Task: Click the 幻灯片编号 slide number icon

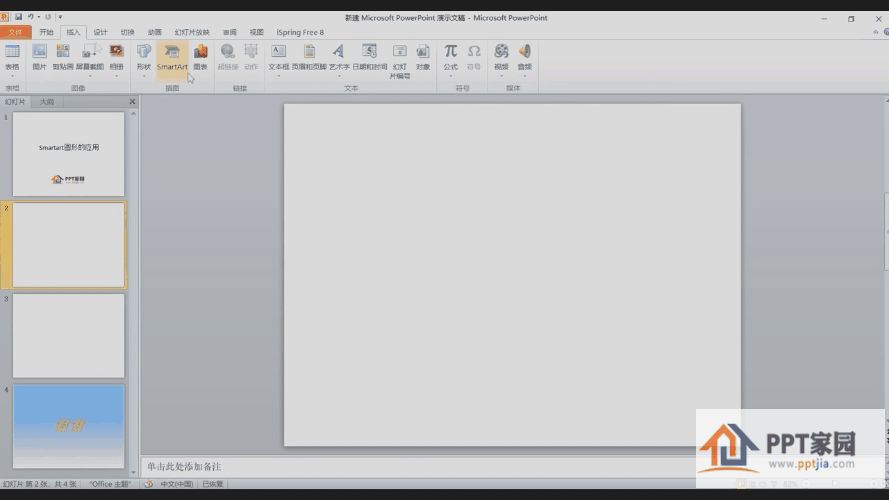Action: pyautogui.click(x=400, y=61)
